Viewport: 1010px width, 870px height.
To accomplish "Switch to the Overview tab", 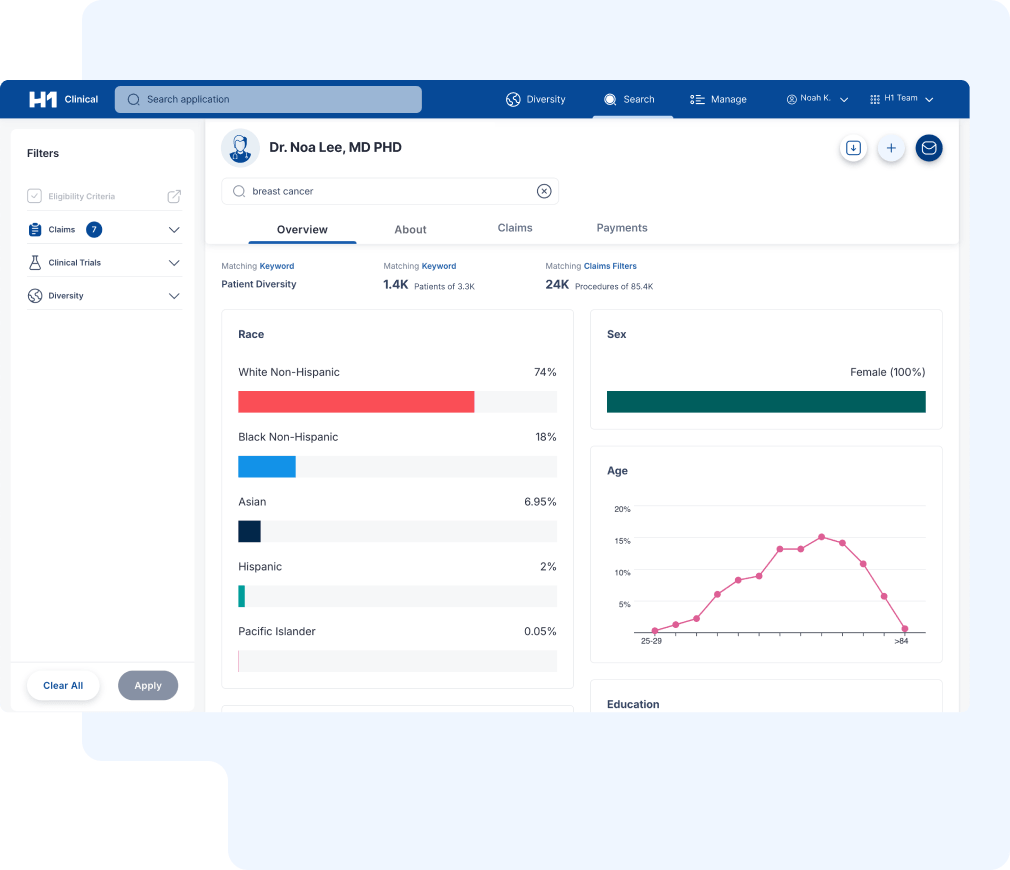I will [302, 229].
